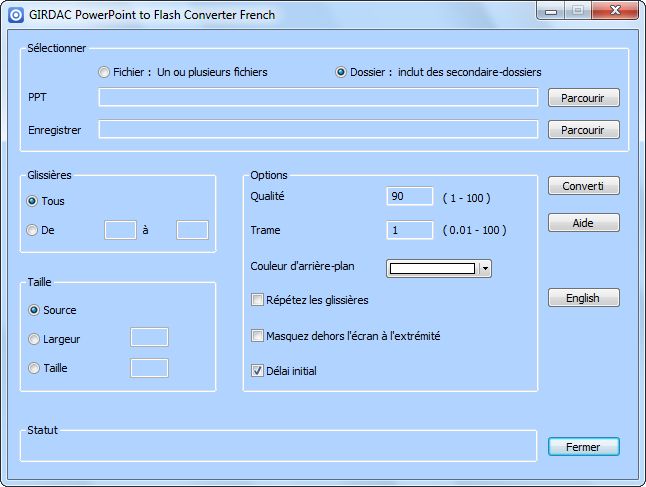Click the "Couleur d'arrière-plan" label
This screenshot has width=646, height=487.
click(x=302, y=266)
